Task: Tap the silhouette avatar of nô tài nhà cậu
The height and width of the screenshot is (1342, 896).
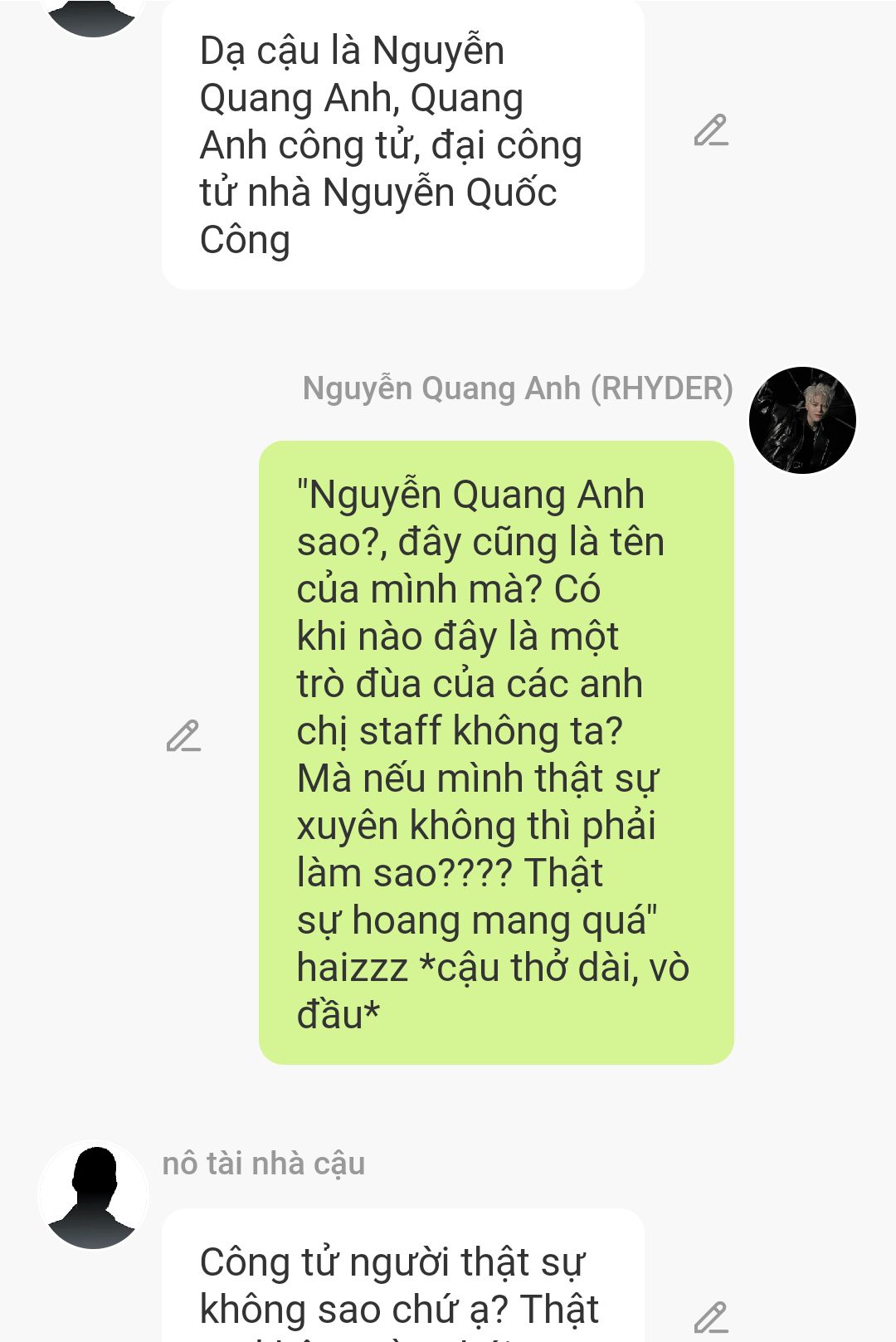Action: (93, 1194)
